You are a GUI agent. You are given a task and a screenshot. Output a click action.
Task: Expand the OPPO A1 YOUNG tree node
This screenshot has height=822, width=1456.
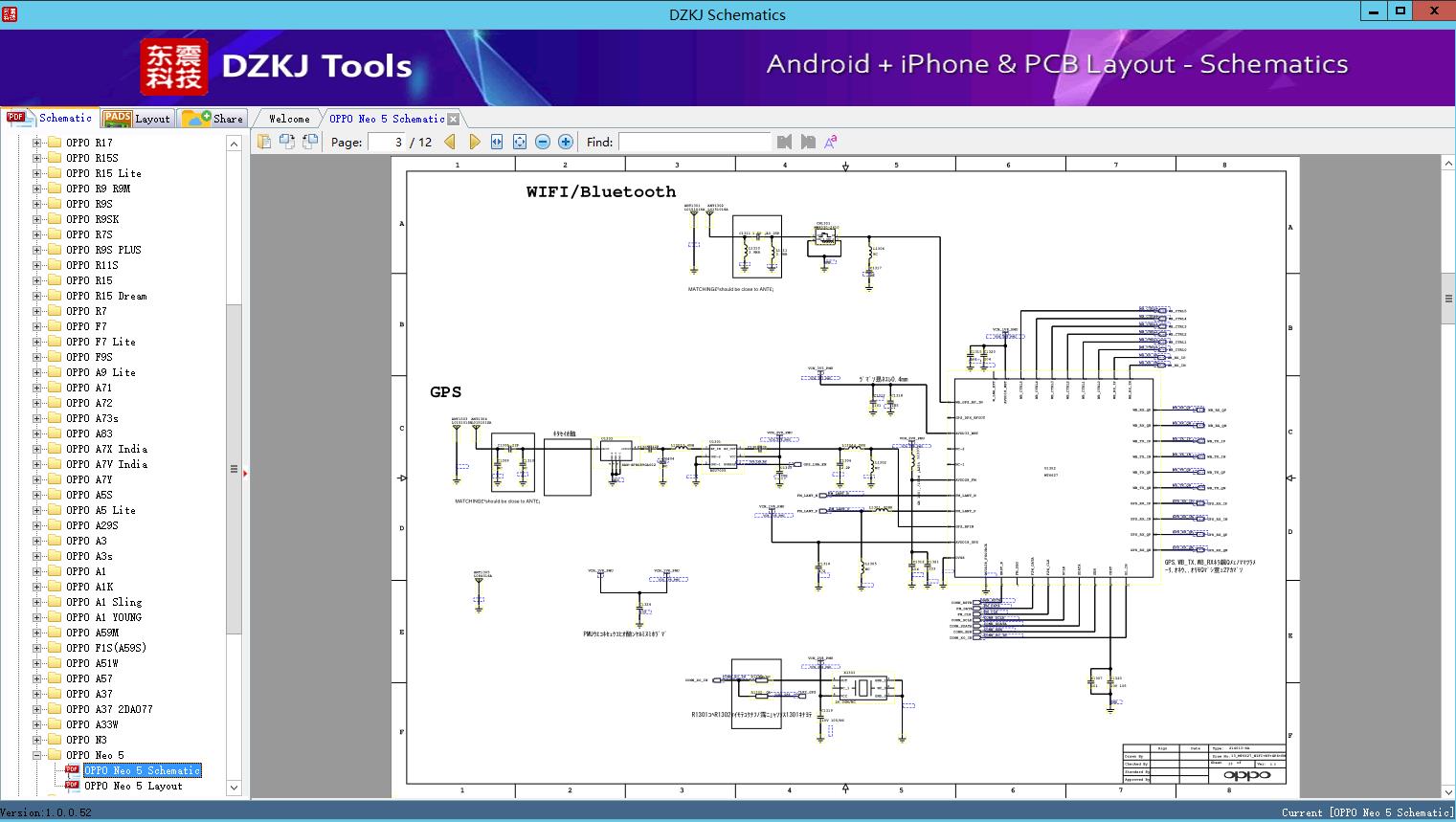click(37, 617)
